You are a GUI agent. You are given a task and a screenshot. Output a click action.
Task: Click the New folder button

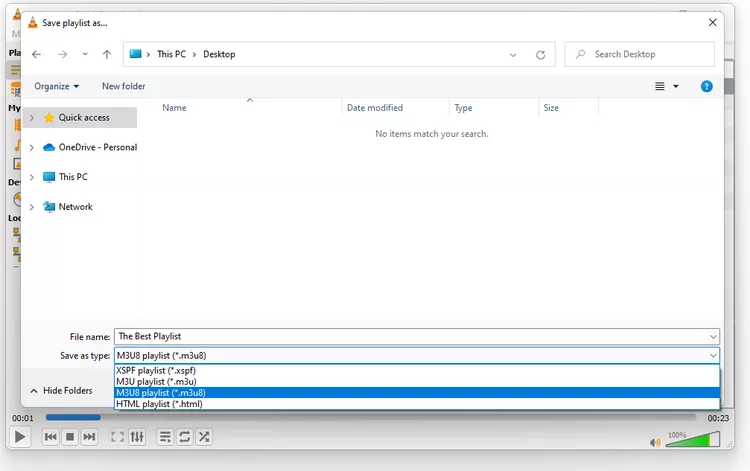coord(123,87)
